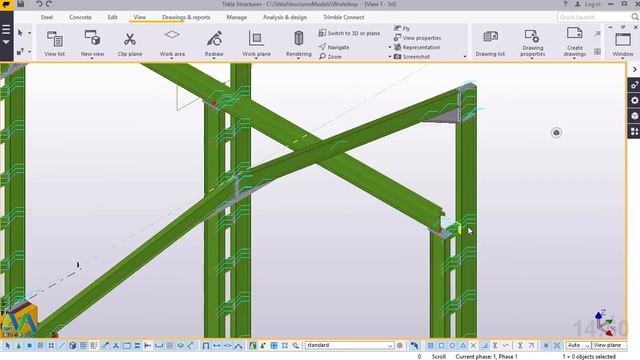Toggle snap to end points switch

pyautogui.click(x=441, y=345)
